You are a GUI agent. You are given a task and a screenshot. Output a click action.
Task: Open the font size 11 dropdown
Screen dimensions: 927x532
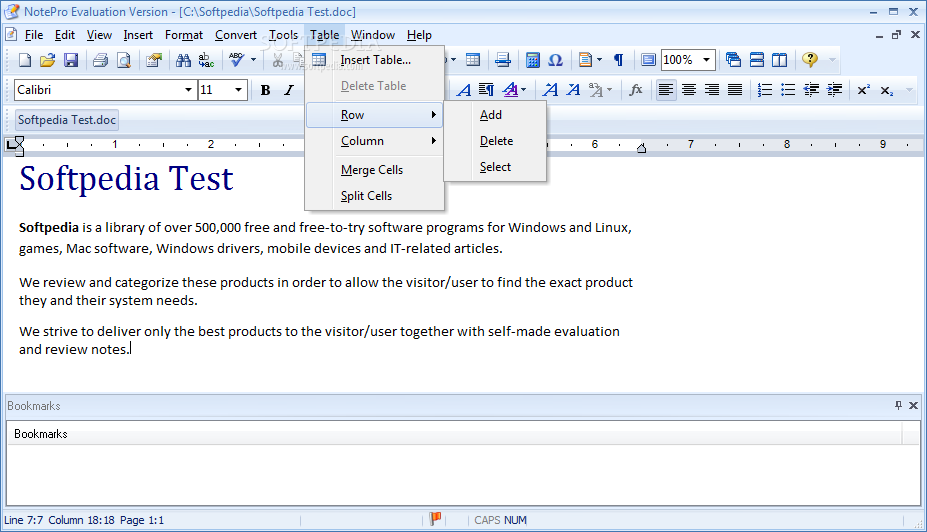238,90
